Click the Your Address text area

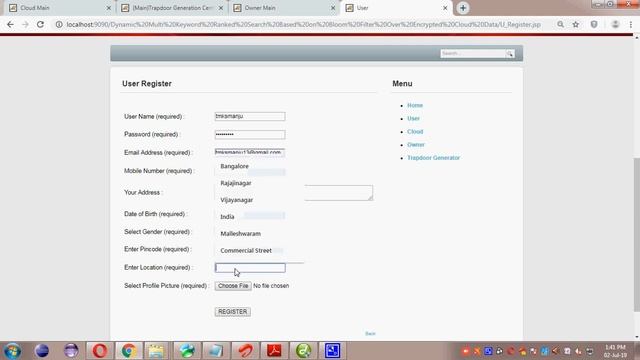(x=338, y=193)
